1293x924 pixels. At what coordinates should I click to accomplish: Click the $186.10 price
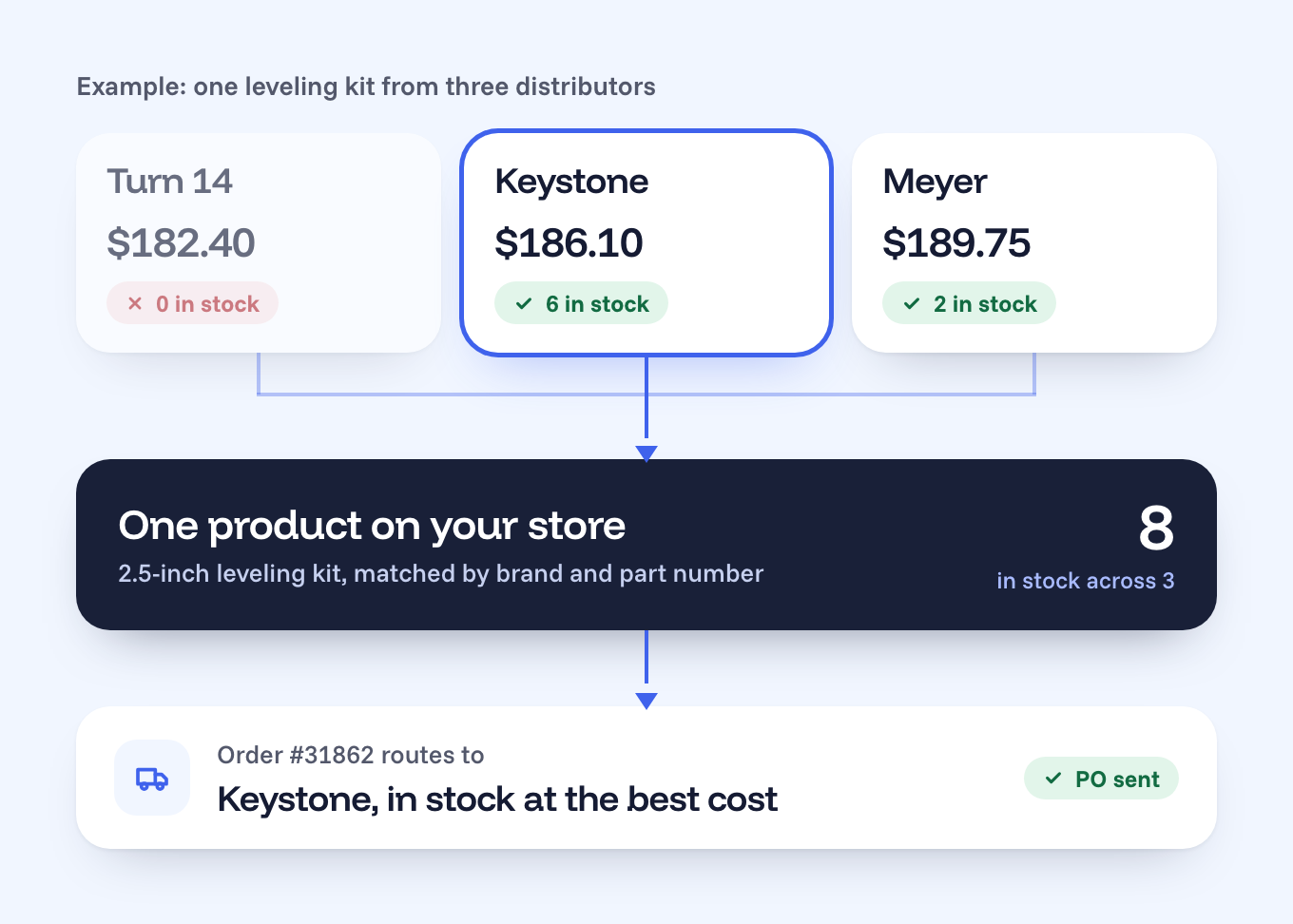569,243
